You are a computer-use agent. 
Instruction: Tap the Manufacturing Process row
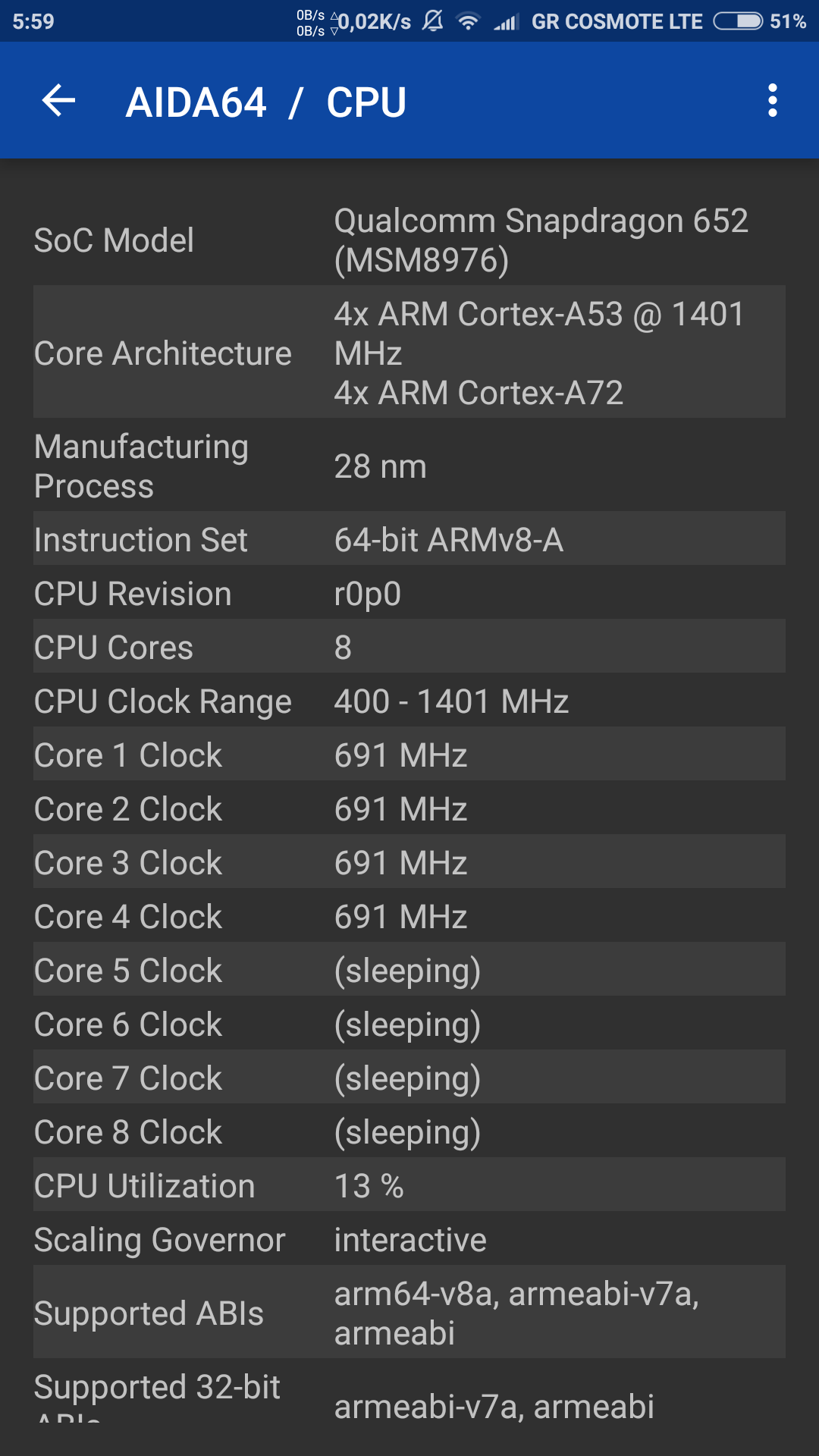click(409, 466)
